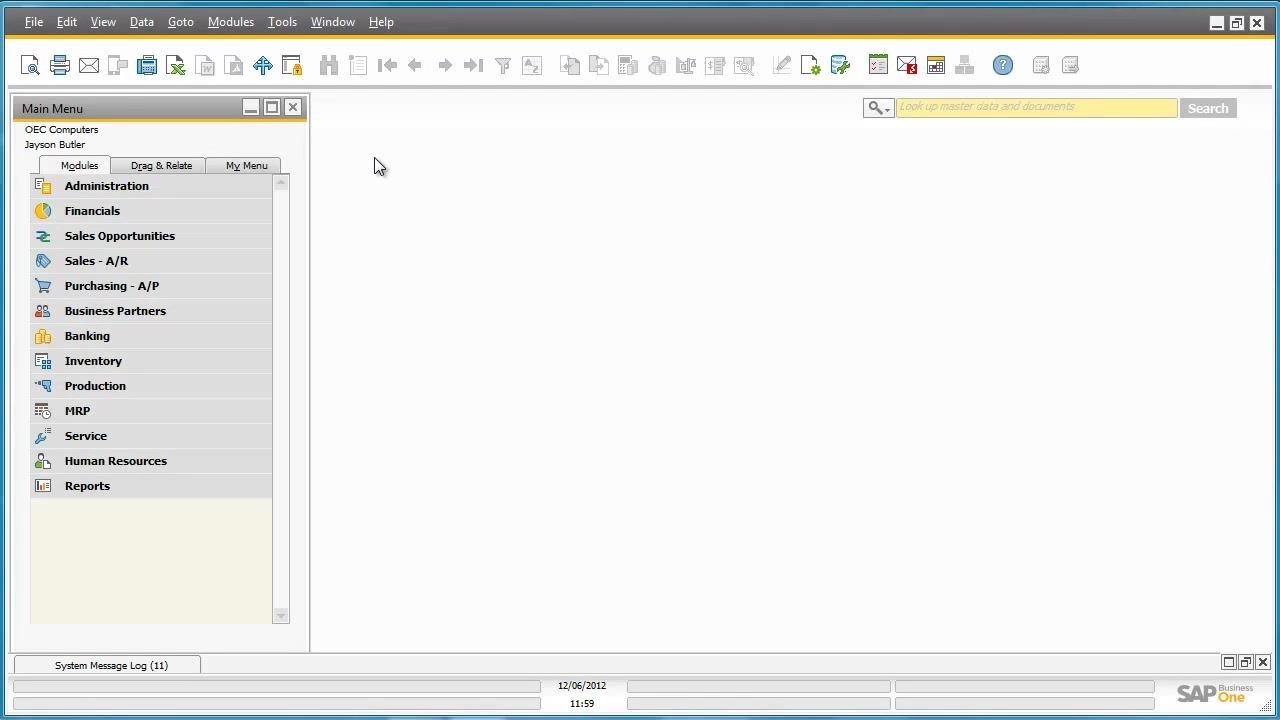This screenshot has height=720, width=1280.
Task: Open the Human Resources module
Action: pos(151,461)
